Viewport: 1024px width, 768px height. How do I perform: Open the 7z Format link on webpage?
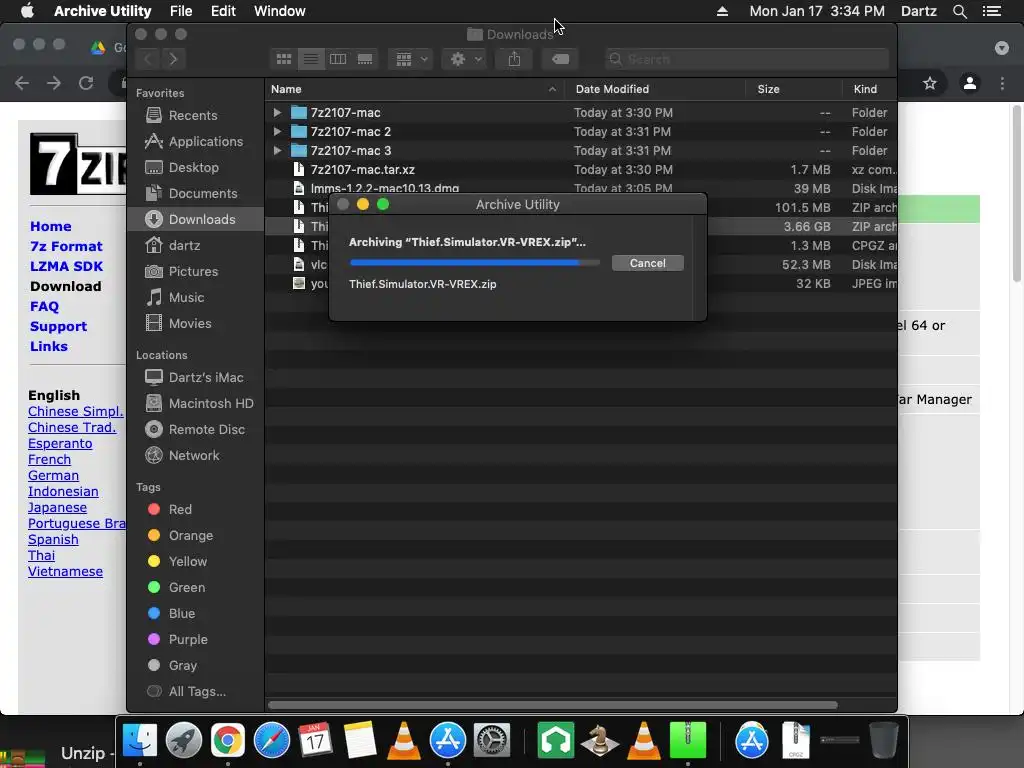67,246
